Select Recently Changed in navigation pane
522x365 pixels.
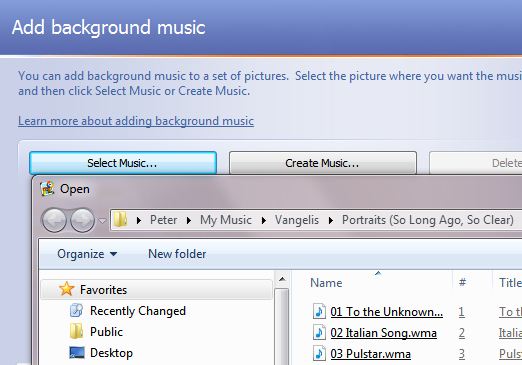138,311
